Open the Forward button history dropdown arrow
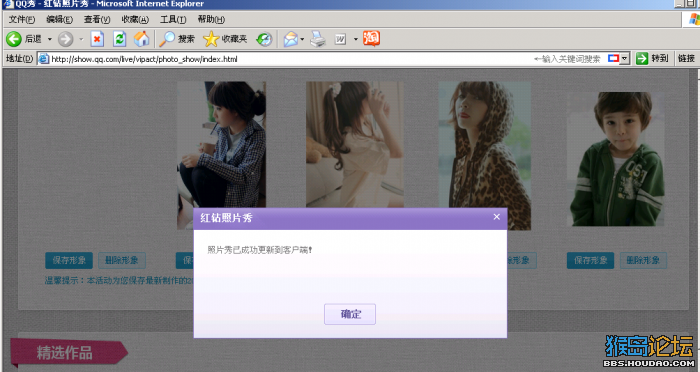Viewport: 700px width, 372px height. 81,39
